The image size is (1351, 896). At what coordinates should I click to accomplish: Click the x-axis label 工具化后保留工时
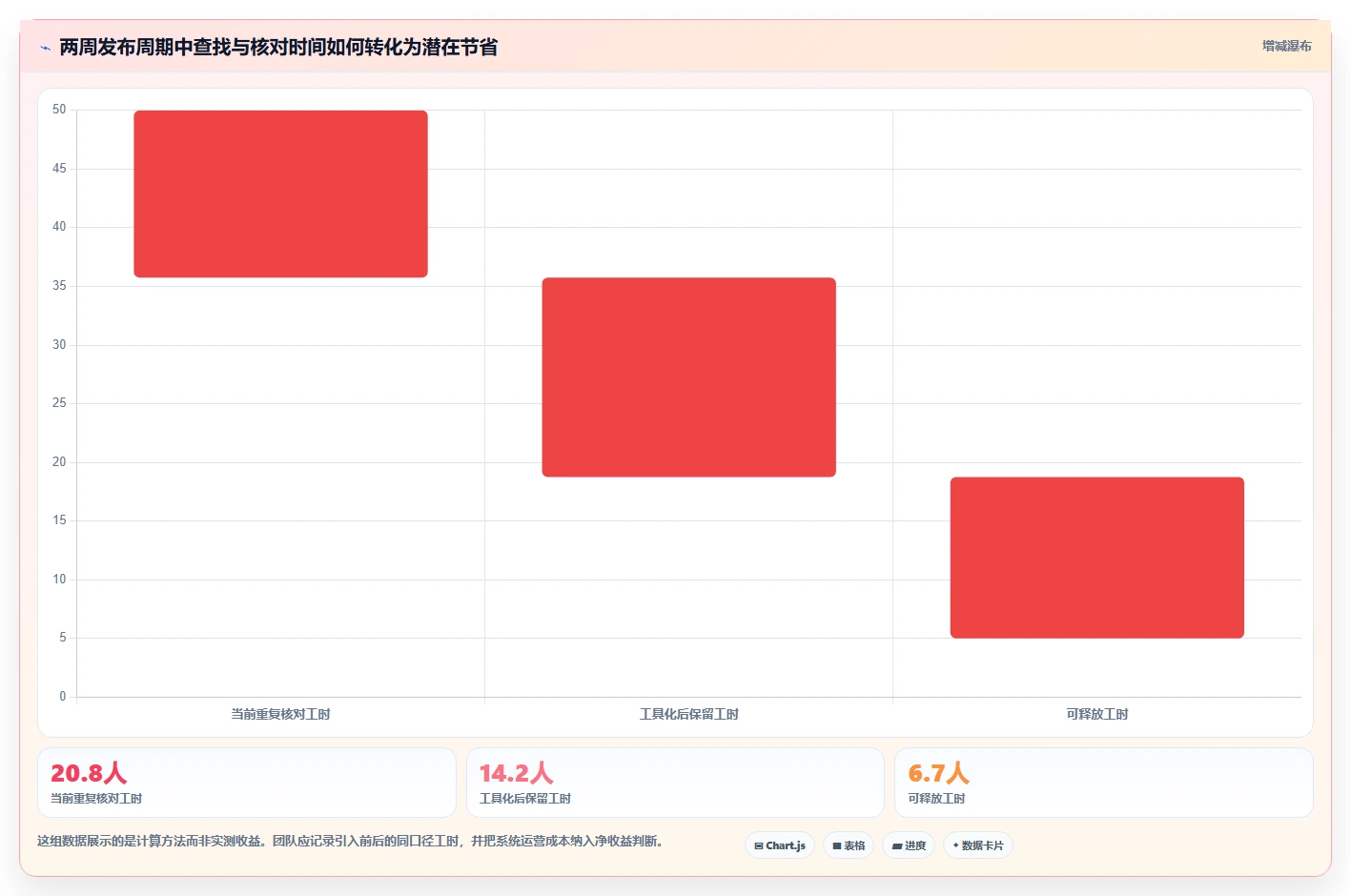coord(688,714)
